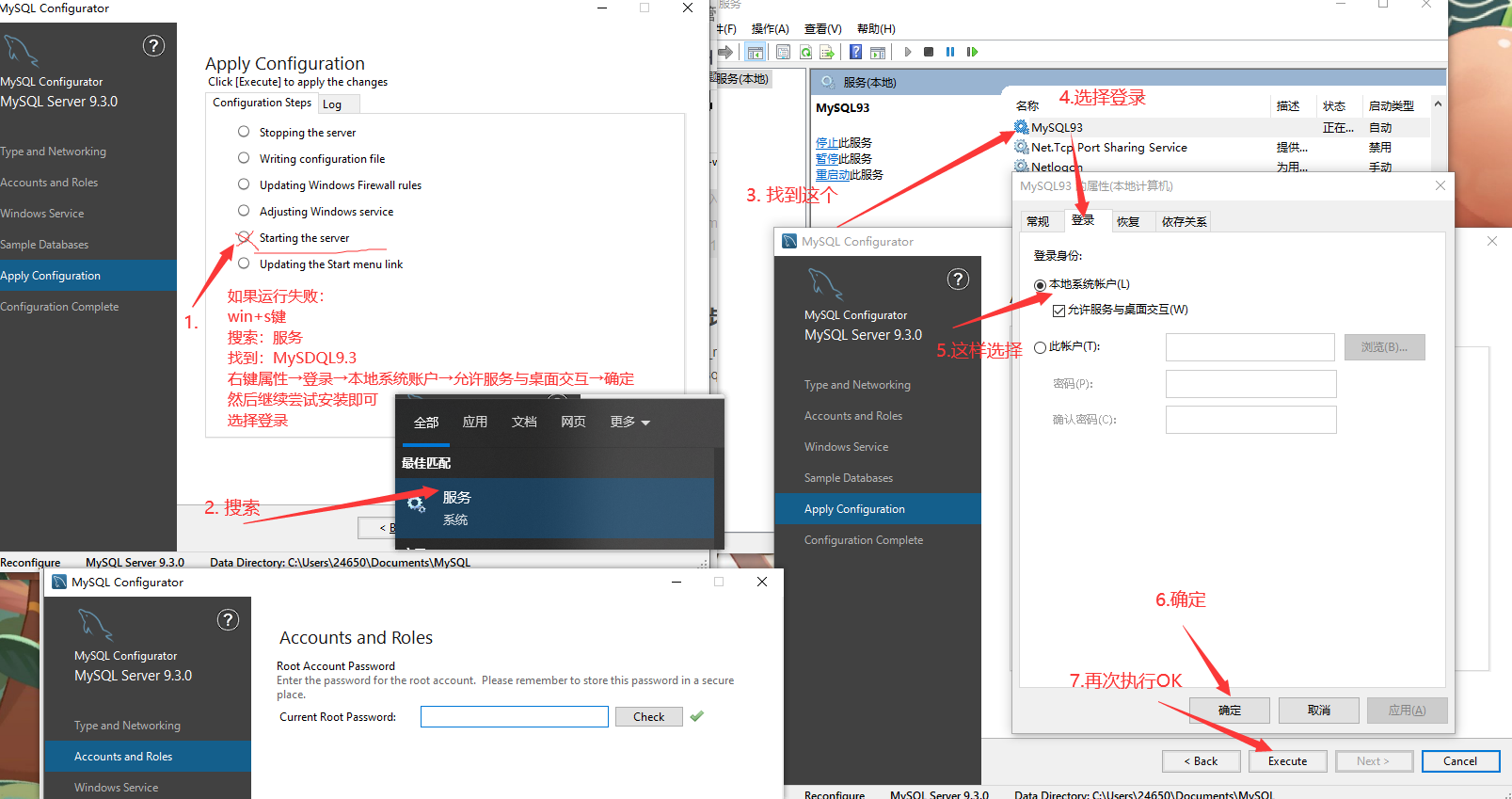
Task: Click the Current Root Password field
Action: [514, 717]
